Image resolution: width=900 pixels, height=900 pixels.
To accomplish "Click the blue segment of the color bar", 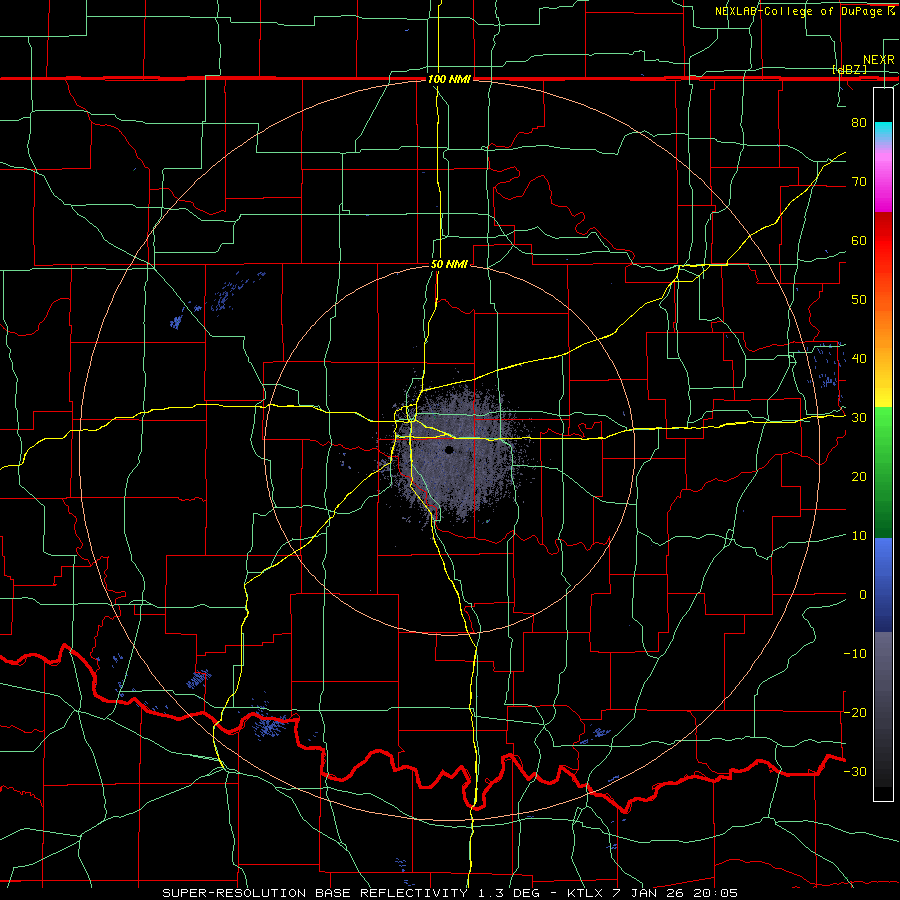I will click(883, 585).
